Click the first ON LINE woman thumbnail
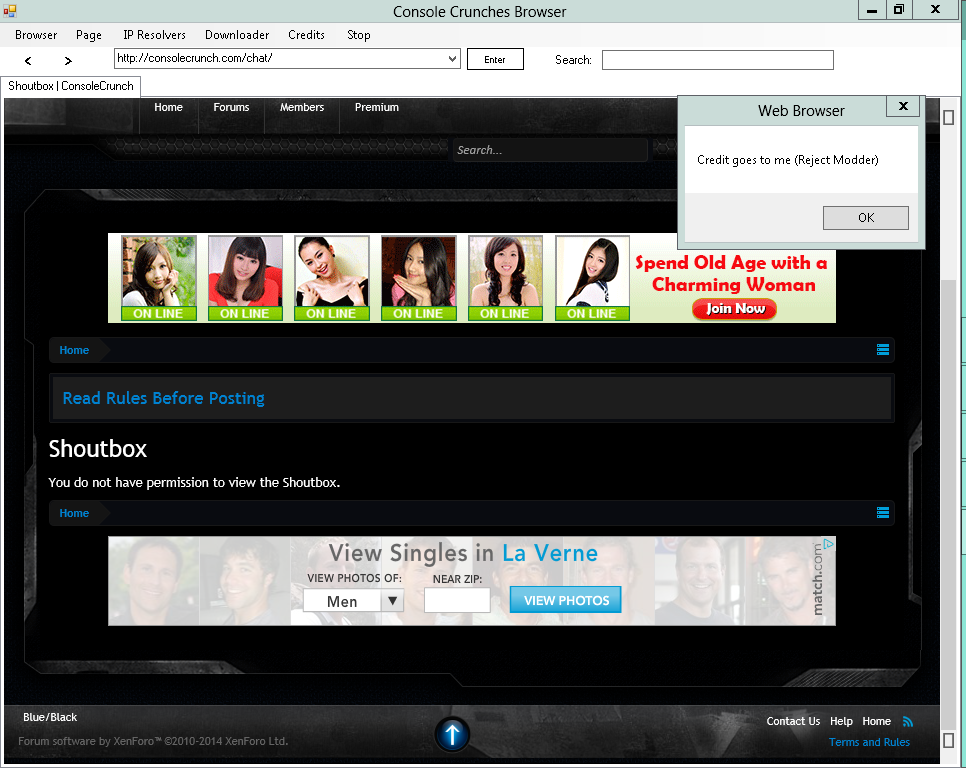Image resolution: width=966 pixels, height=768 pixels. 158,278
